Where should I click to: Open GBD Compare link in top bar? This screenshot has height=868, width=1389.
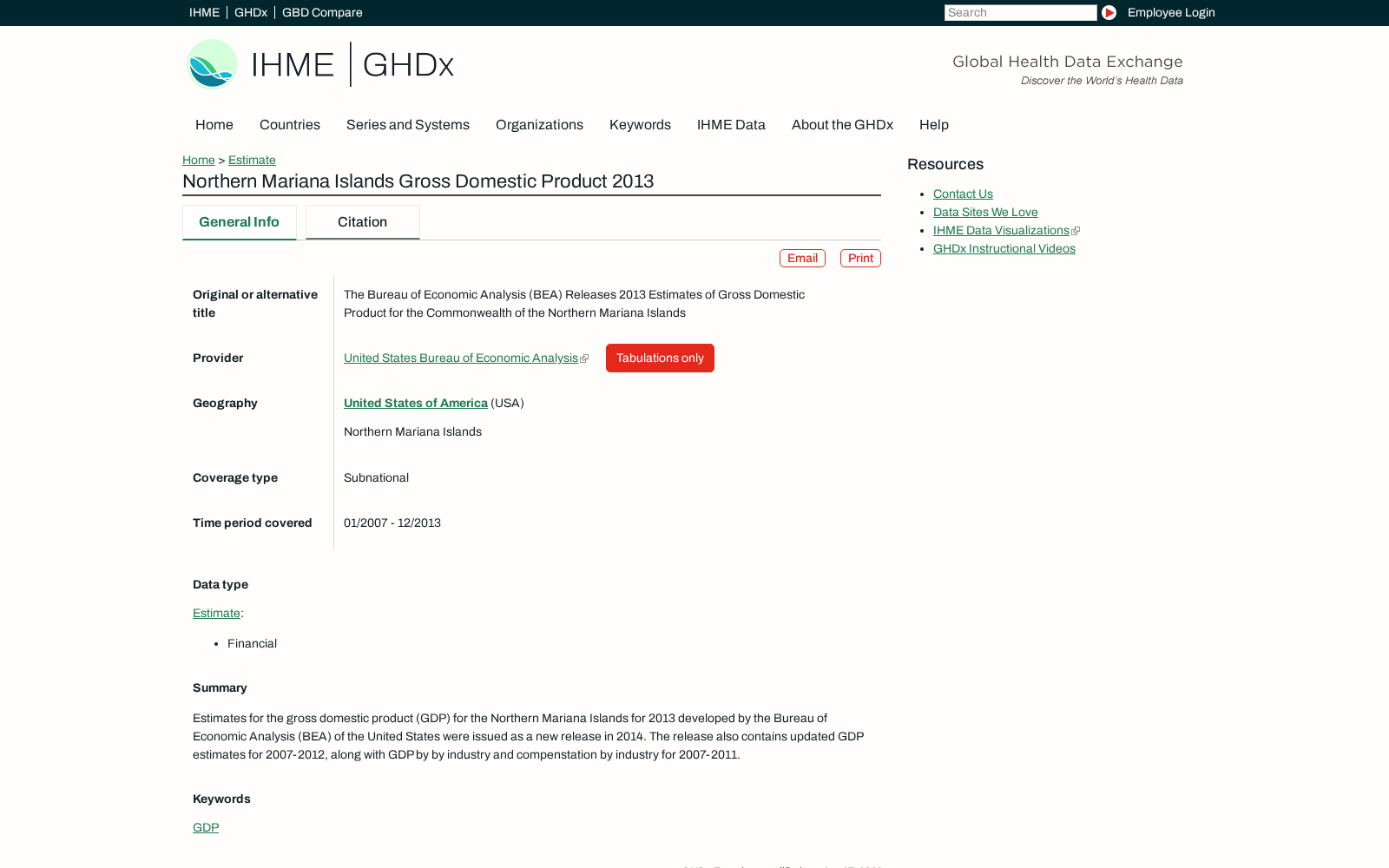[322, 12]
